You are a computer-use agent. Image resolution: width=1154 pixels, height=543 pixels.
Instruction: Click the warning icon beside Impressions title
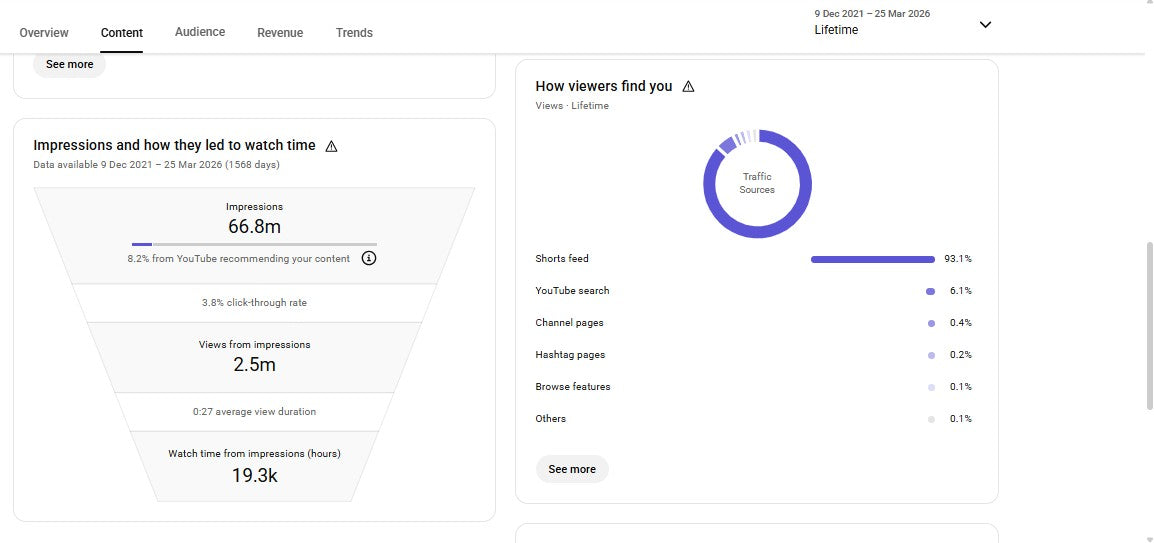tap(331, 146)
